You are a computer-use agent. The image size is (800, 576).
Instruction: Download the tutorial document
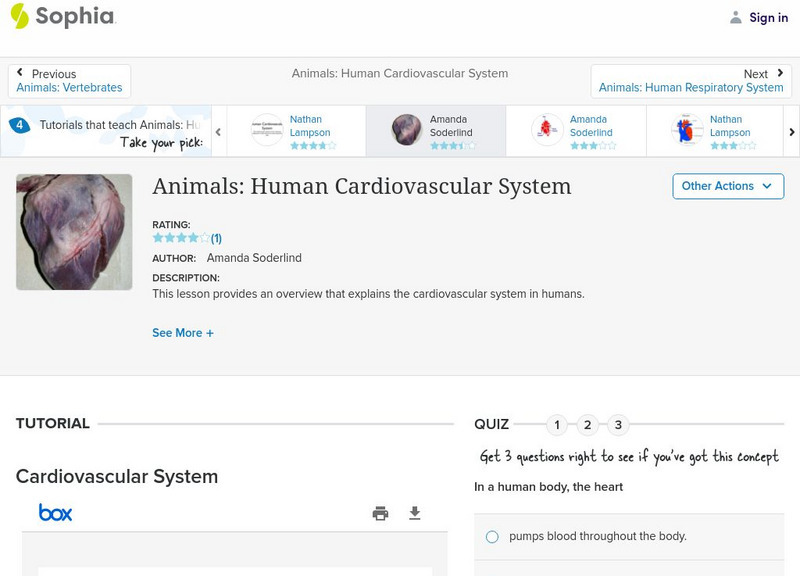point(415,514)
